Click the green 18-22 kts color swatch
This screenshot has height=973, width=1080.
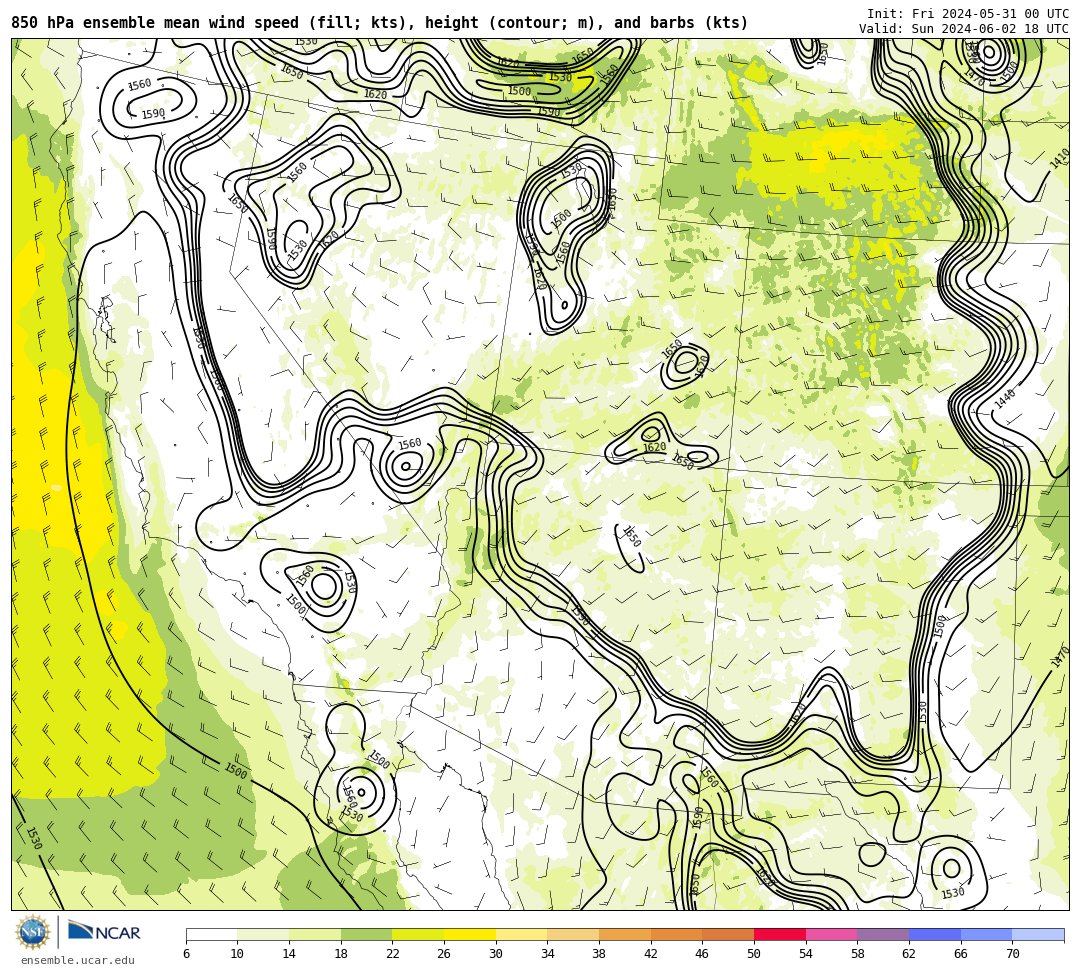366,934
